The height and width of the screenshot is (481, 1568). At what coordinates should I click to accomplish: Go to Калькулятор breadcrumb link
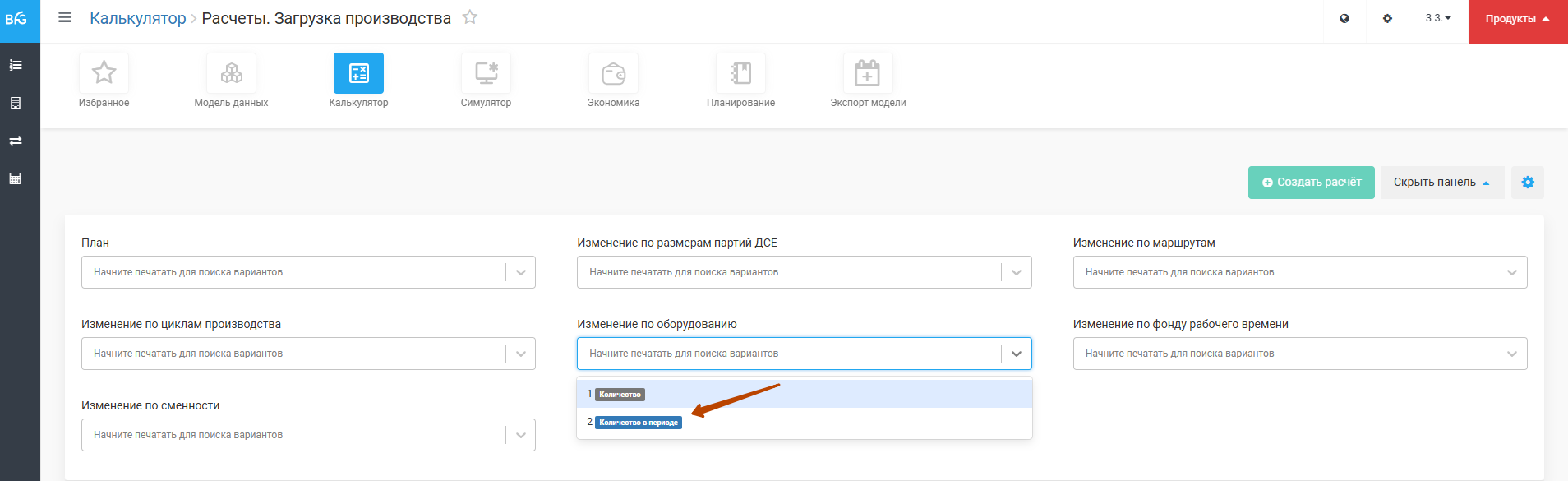point(137,18)
